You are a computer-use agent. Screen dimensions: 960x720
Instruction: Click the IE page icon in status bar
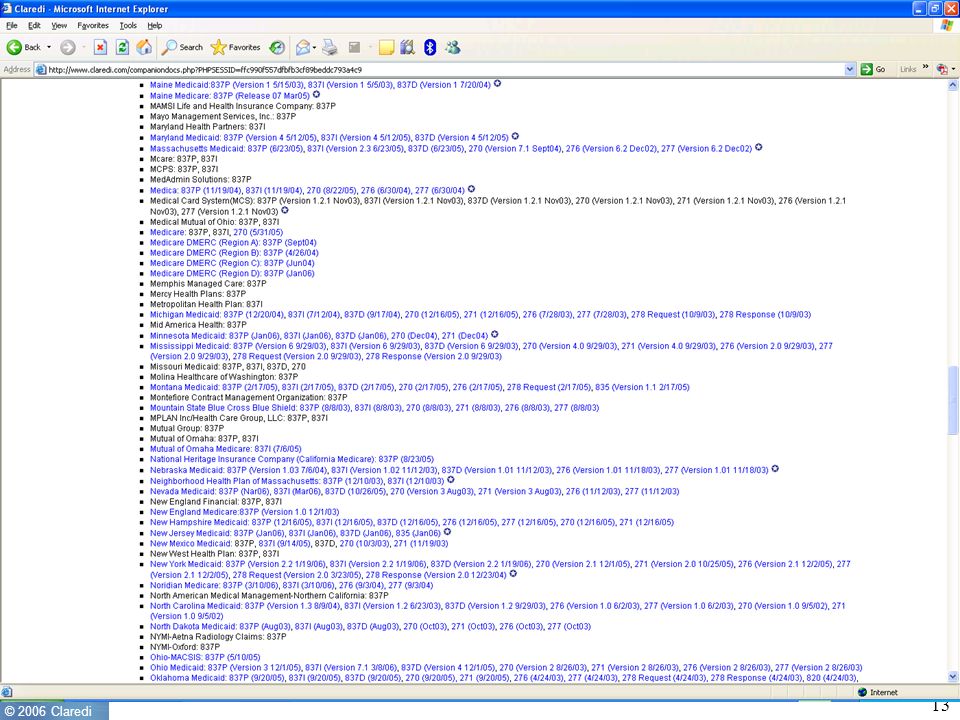7,692
